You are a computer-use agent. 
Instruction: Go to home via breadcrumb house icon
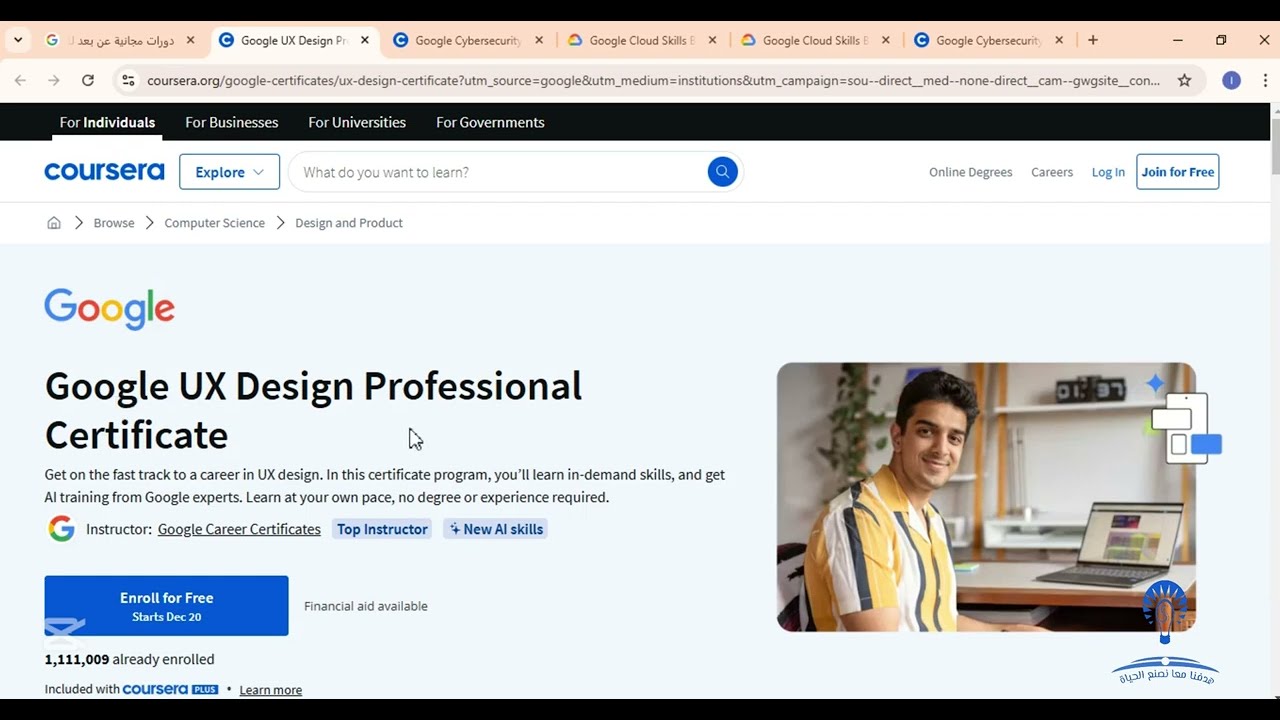54,223
